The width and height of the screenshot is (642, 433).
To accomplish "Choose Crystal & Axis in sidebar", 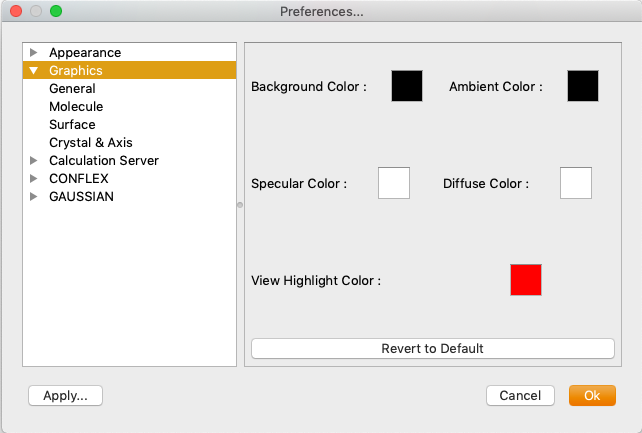I will (x=91, y=143).
